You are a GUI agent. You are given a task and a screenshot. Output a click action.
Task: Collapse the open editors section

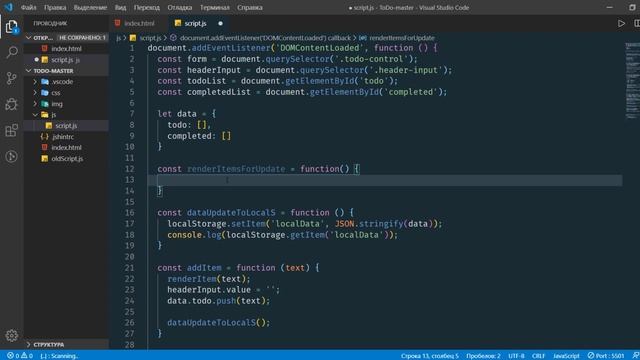click(x=29, y=38)
